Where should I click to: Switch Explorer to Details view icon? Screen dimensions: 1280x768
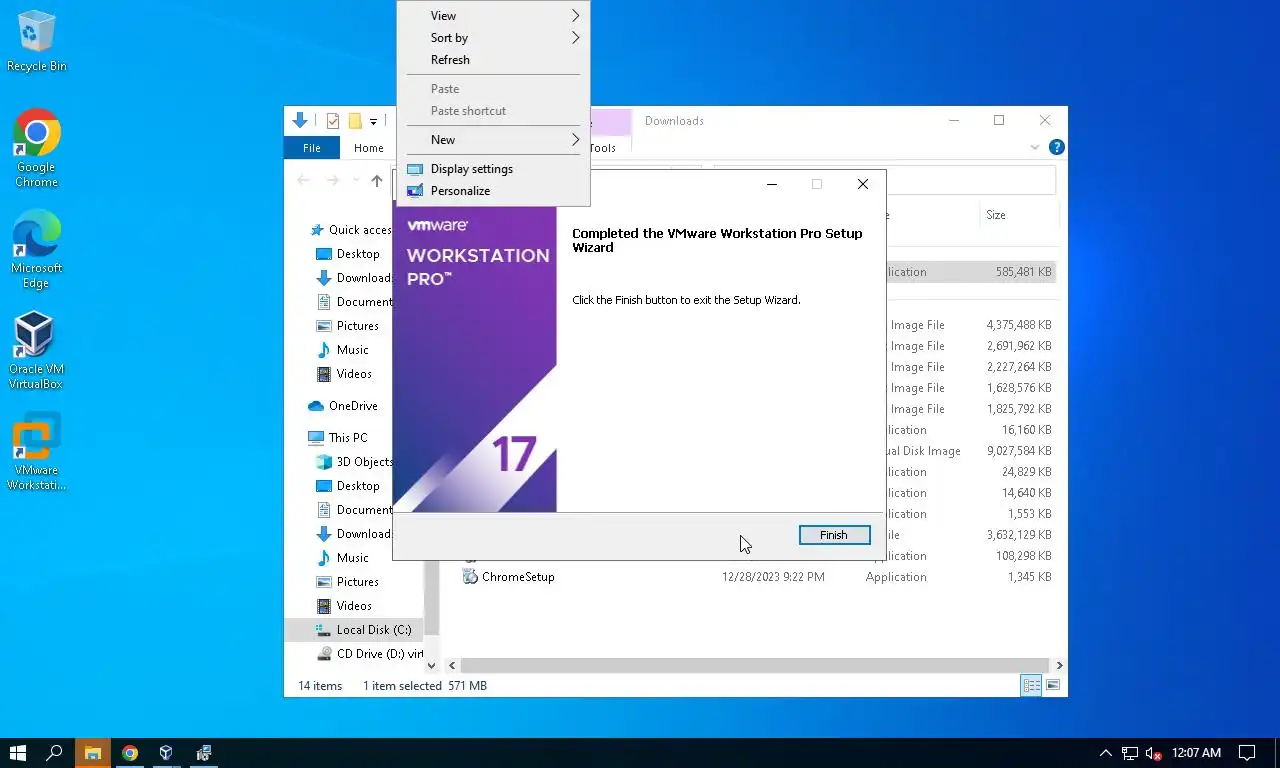(x=1030, y=686)
